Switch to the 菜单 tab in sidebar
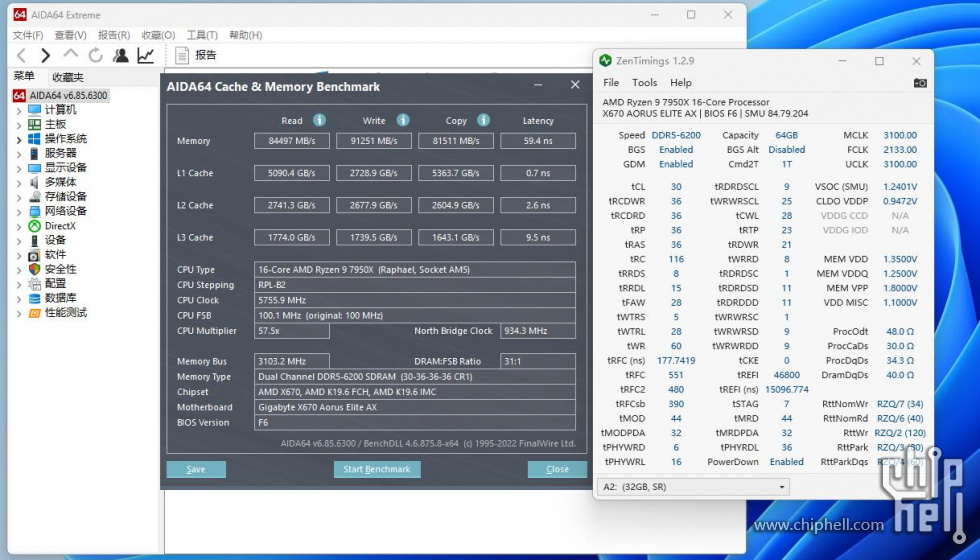The image size is (980, 560). (24, 76)
